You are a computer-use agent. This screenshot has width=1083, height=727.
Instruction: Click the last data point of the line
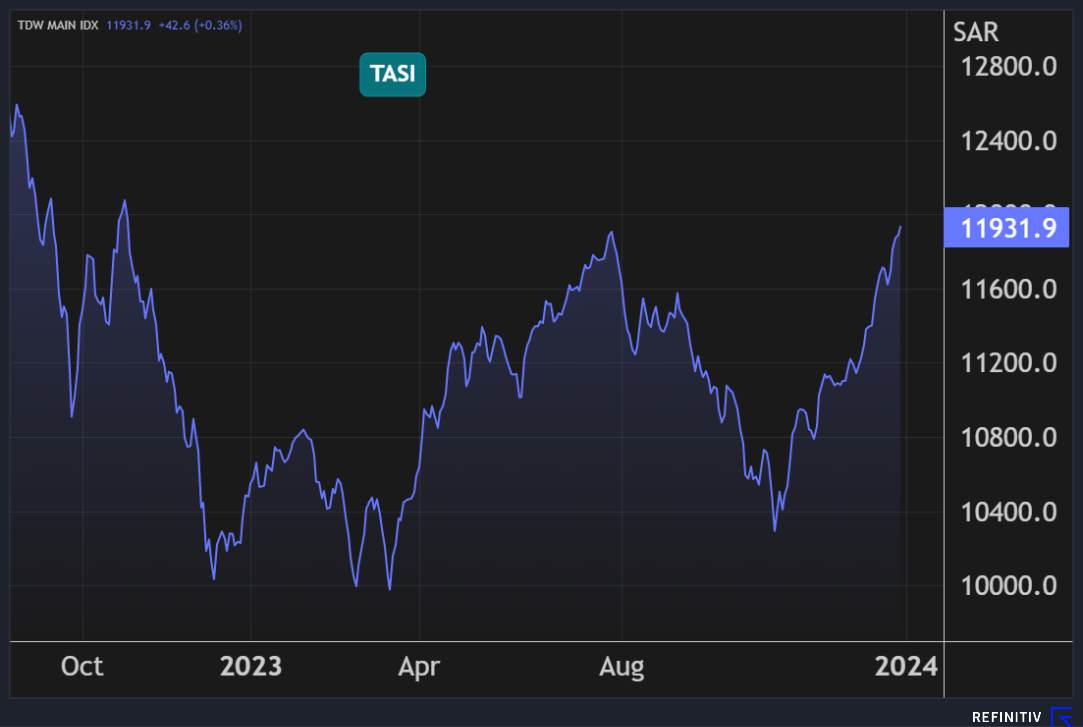[x=900, y=227]
